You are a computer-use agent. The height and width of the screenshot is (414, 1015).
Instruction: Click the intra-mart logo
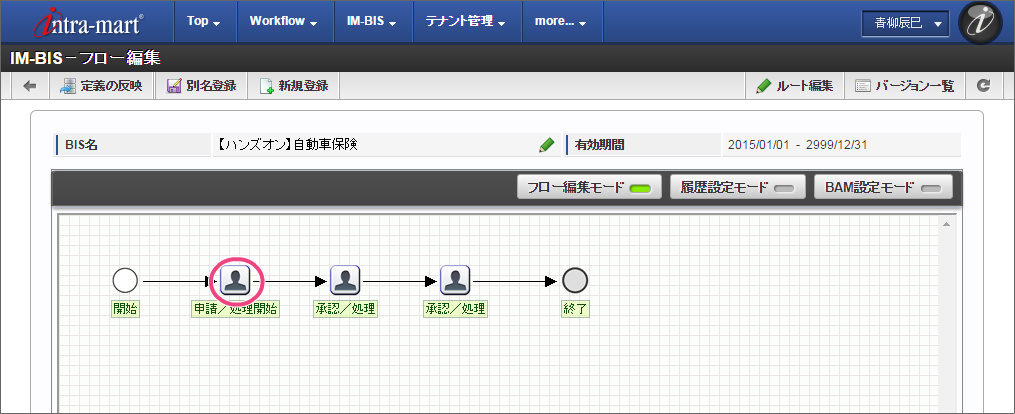pyautogui.click(x=89, y=23)
